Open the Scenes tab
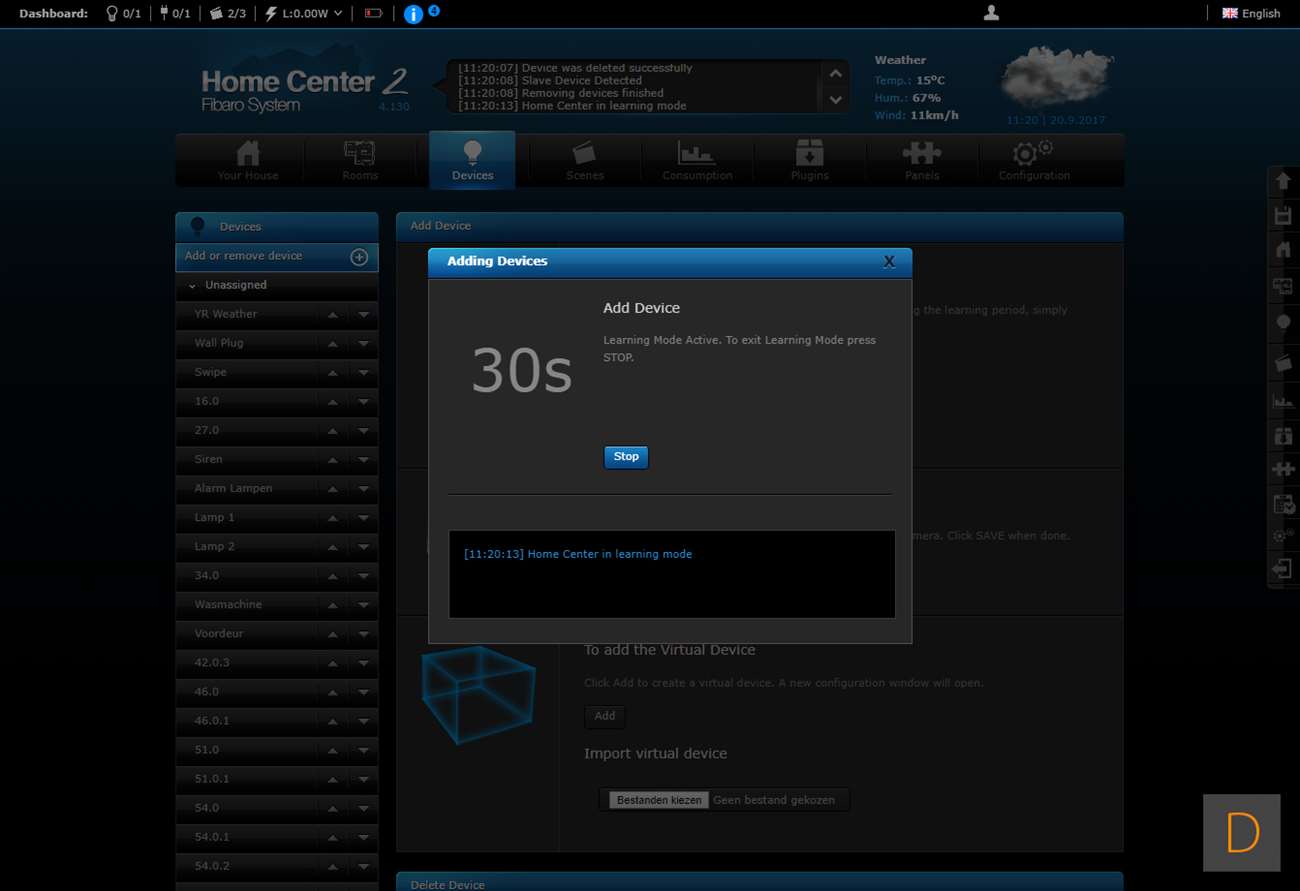Viewport: 1300px width, 891px height. pyautogui.click(x=584, y=160)
